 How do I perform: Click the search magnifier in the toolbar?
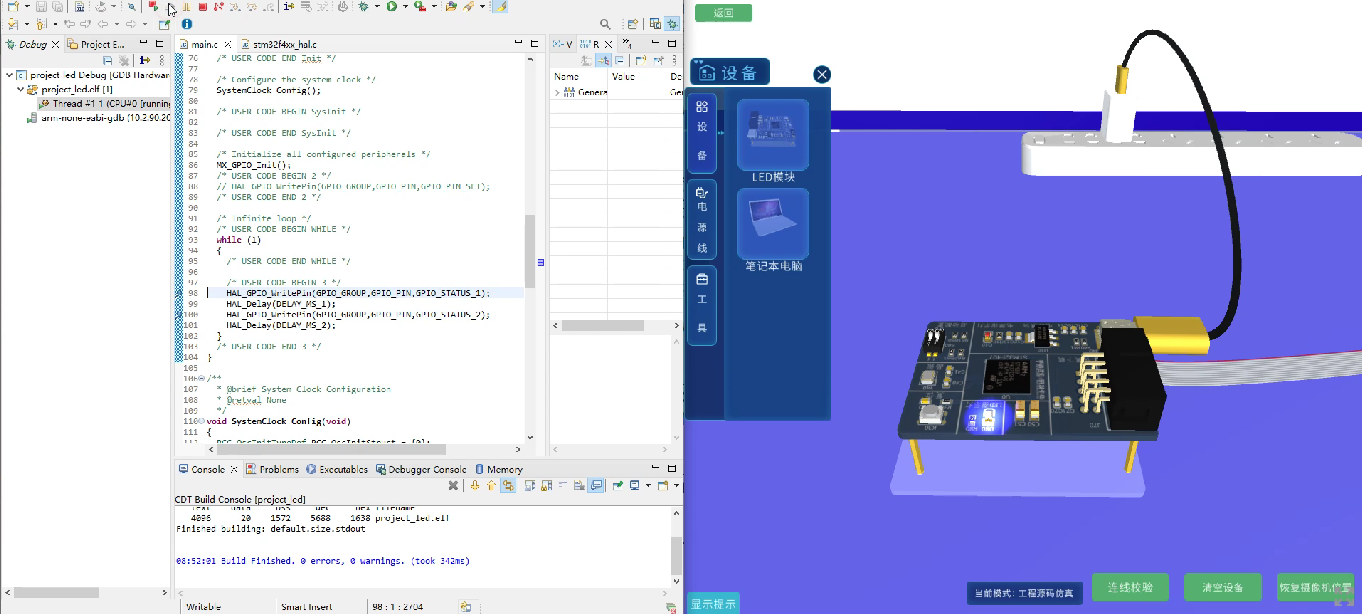[x=605, y=24]
